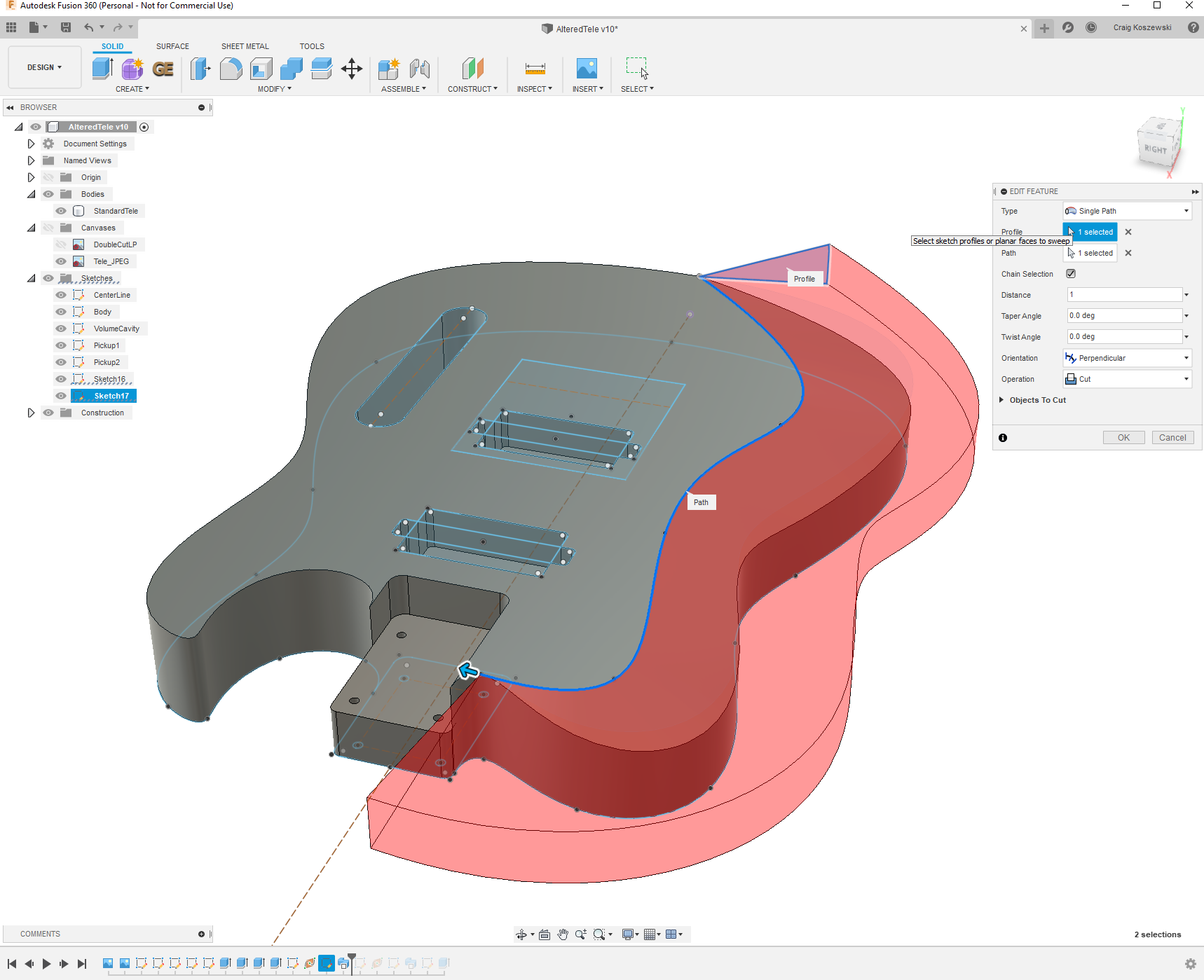Open the Help question mark icon
This screenshot has height=980, width=1204.
[1193, 27]
